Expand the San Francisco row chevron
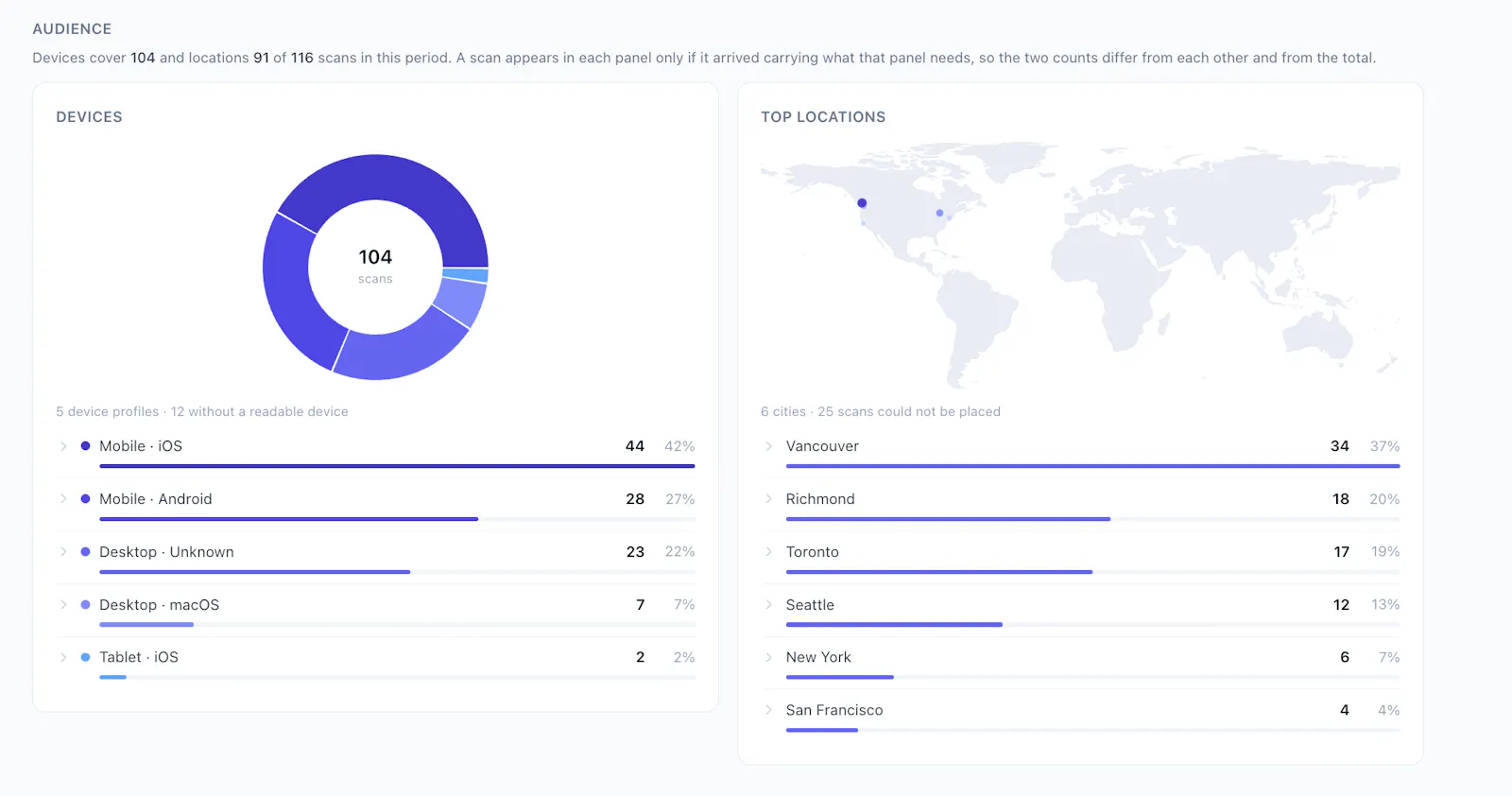The image size is (1512, 796). pyautogui.click(x=768, y=710)
